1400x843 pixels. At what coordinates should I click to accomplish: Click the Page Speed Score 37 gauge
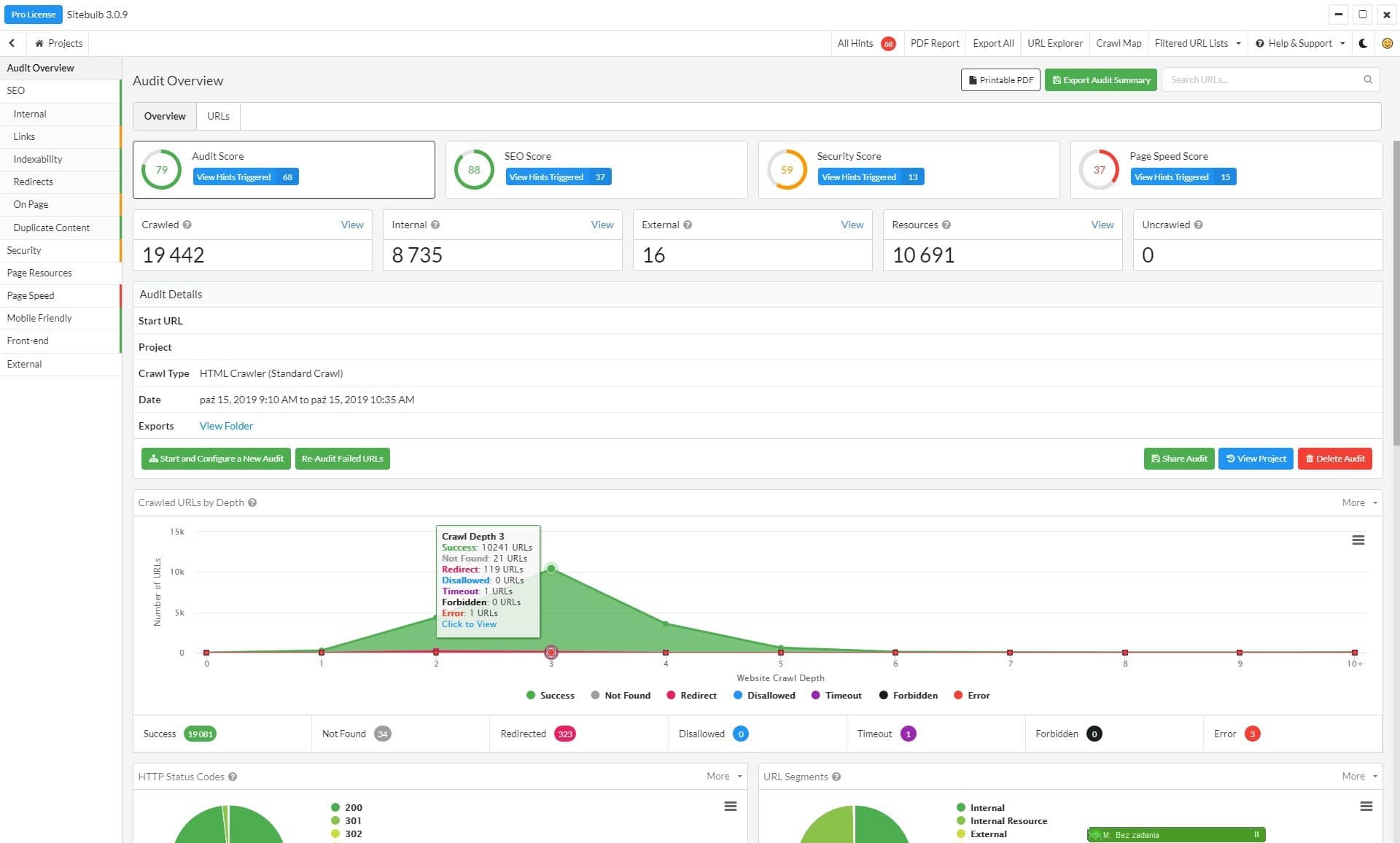click(x=1099, y=170)
